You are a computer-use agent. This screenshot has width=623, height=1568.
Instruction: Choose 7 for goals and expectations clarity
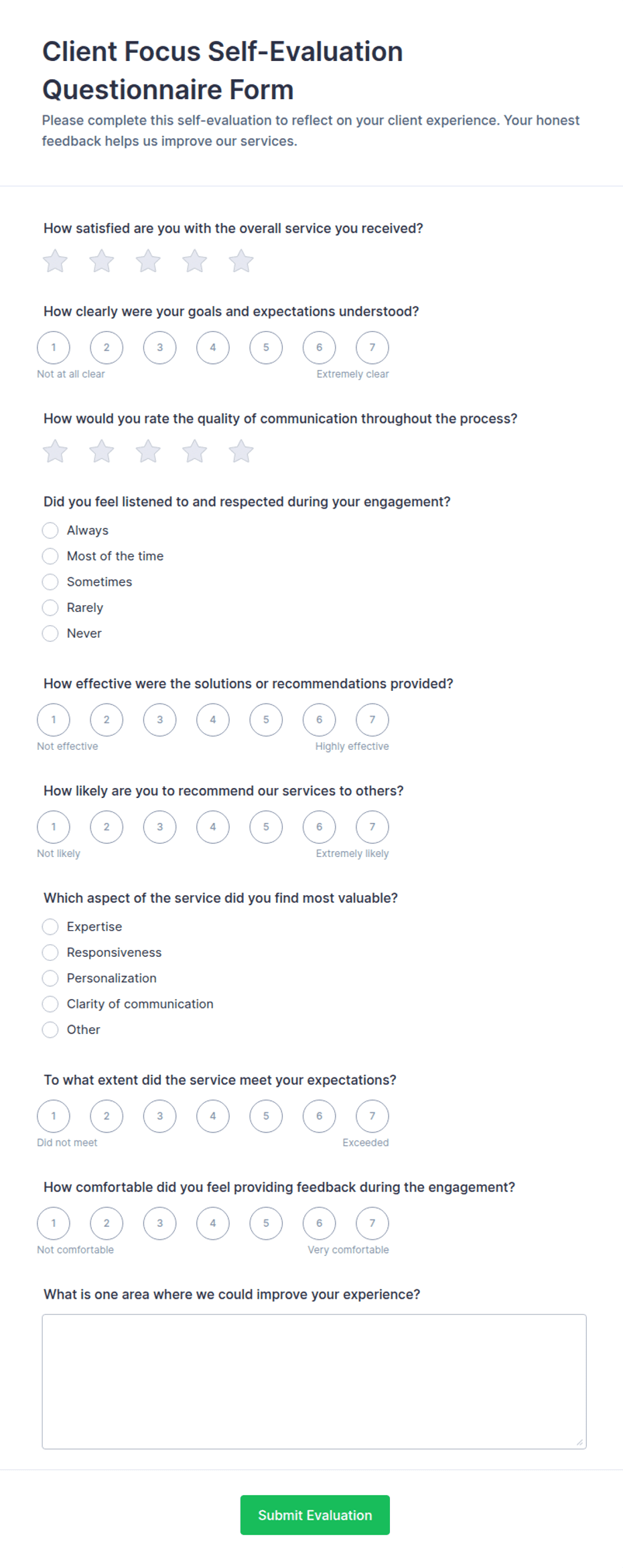pyautogui.click(x=372, y=347)
